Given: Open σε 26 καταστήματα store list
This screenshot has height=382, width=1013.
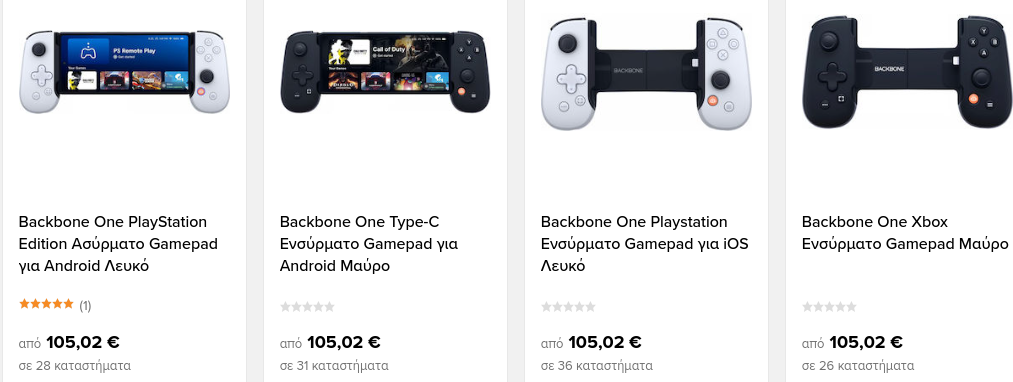Looking at the screenshot, I should pos(858,366).
